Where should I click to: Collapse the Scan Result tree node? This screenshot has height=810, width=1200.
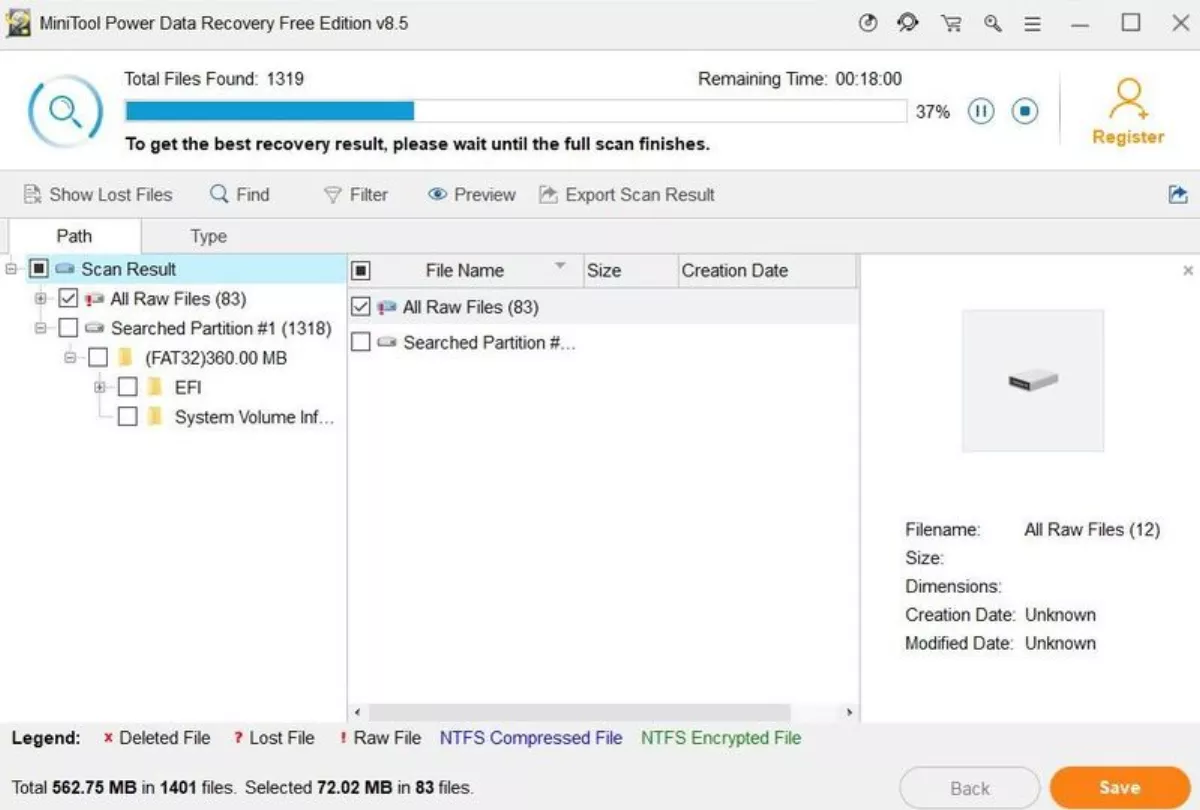click(11, 269)
